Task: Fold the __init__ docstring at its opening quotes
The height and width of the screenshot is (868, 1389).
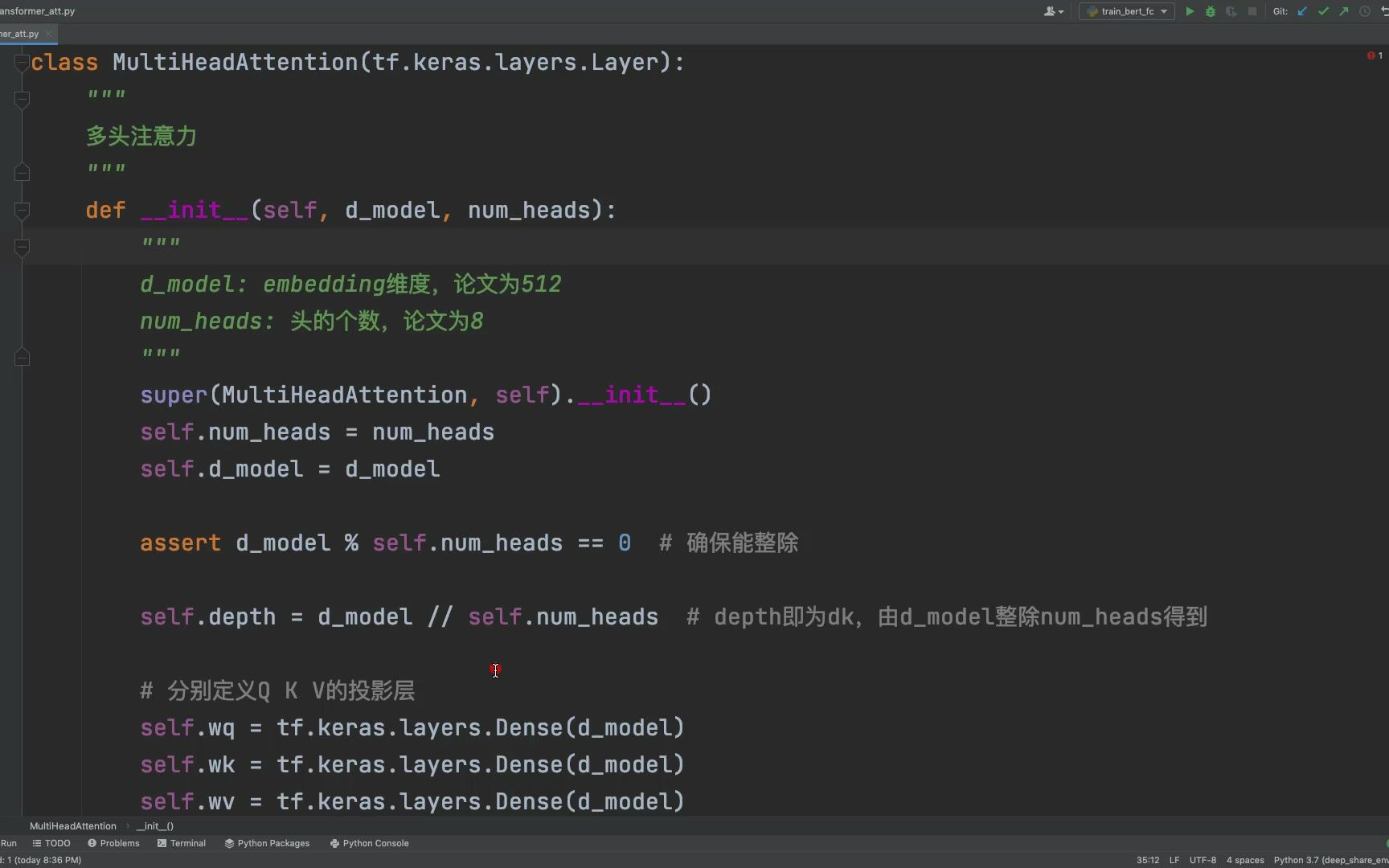Action: pos(23,247)
